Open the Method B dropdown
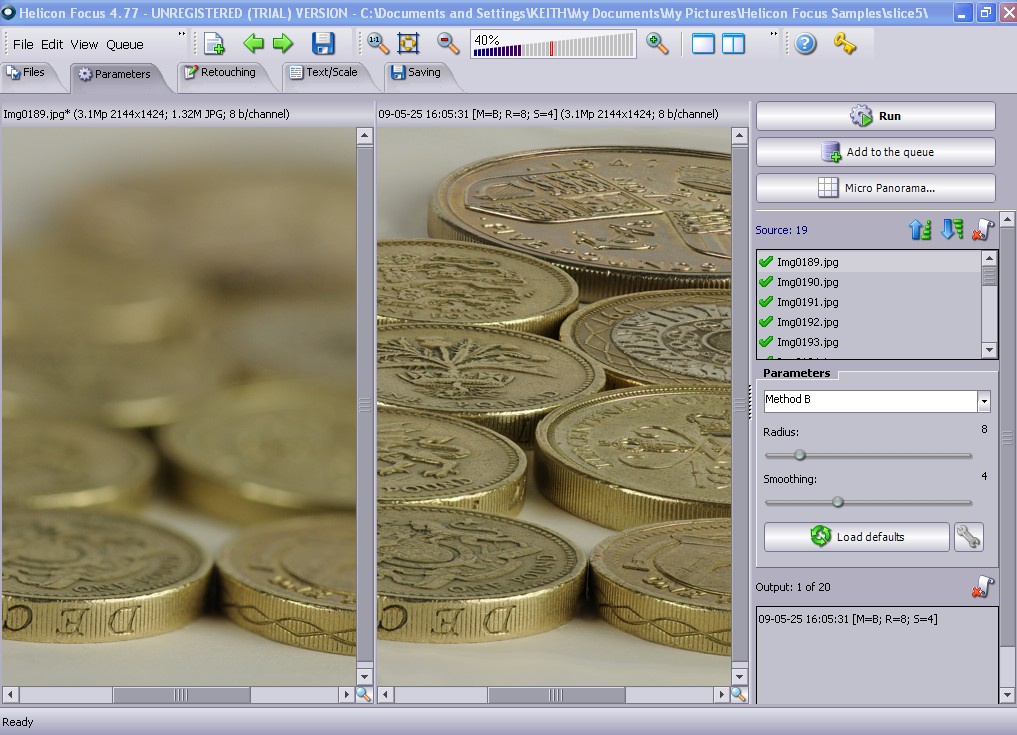Viewport: 1017px width, 735px height. click(x=984, y=401)
